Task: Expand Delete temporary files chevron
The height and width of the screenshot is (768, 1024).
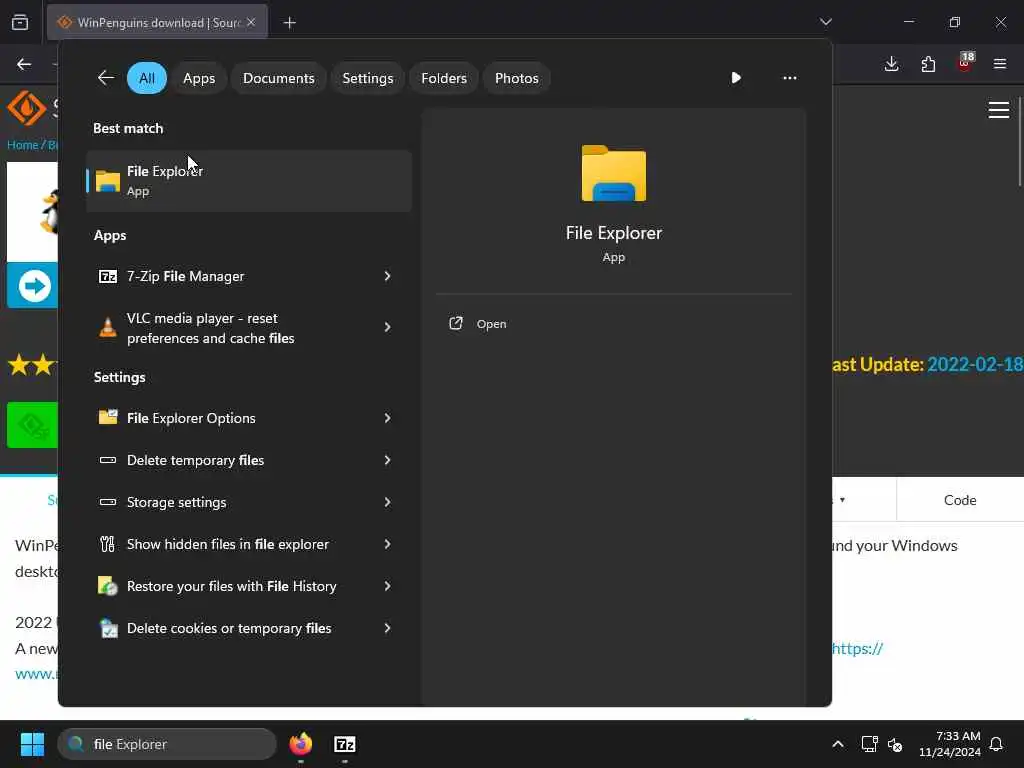Action: click(x=387, y=460)
